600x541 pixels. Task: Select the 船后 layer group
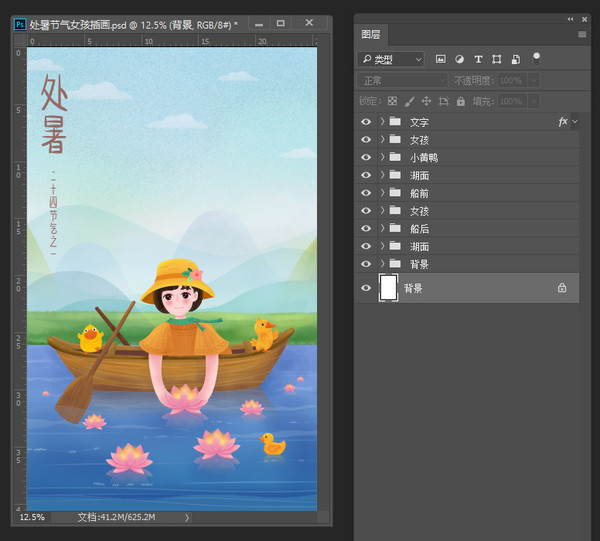pos(466,228)
